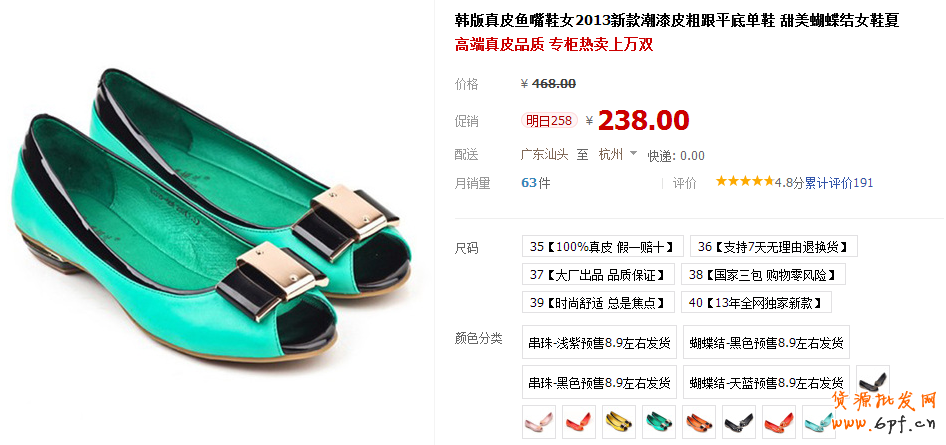This screenshot has width=946, height=445.
Task: Click the 广东汕头 shipping origin text
Action: (x=545, y=154)
